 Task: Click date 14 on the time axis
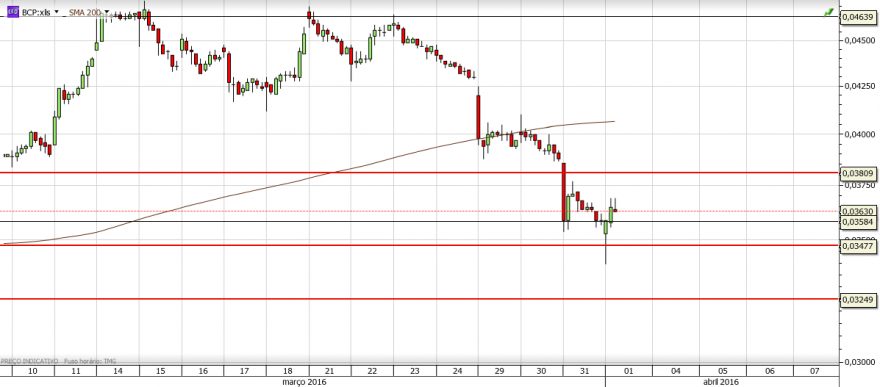point(118,371)
